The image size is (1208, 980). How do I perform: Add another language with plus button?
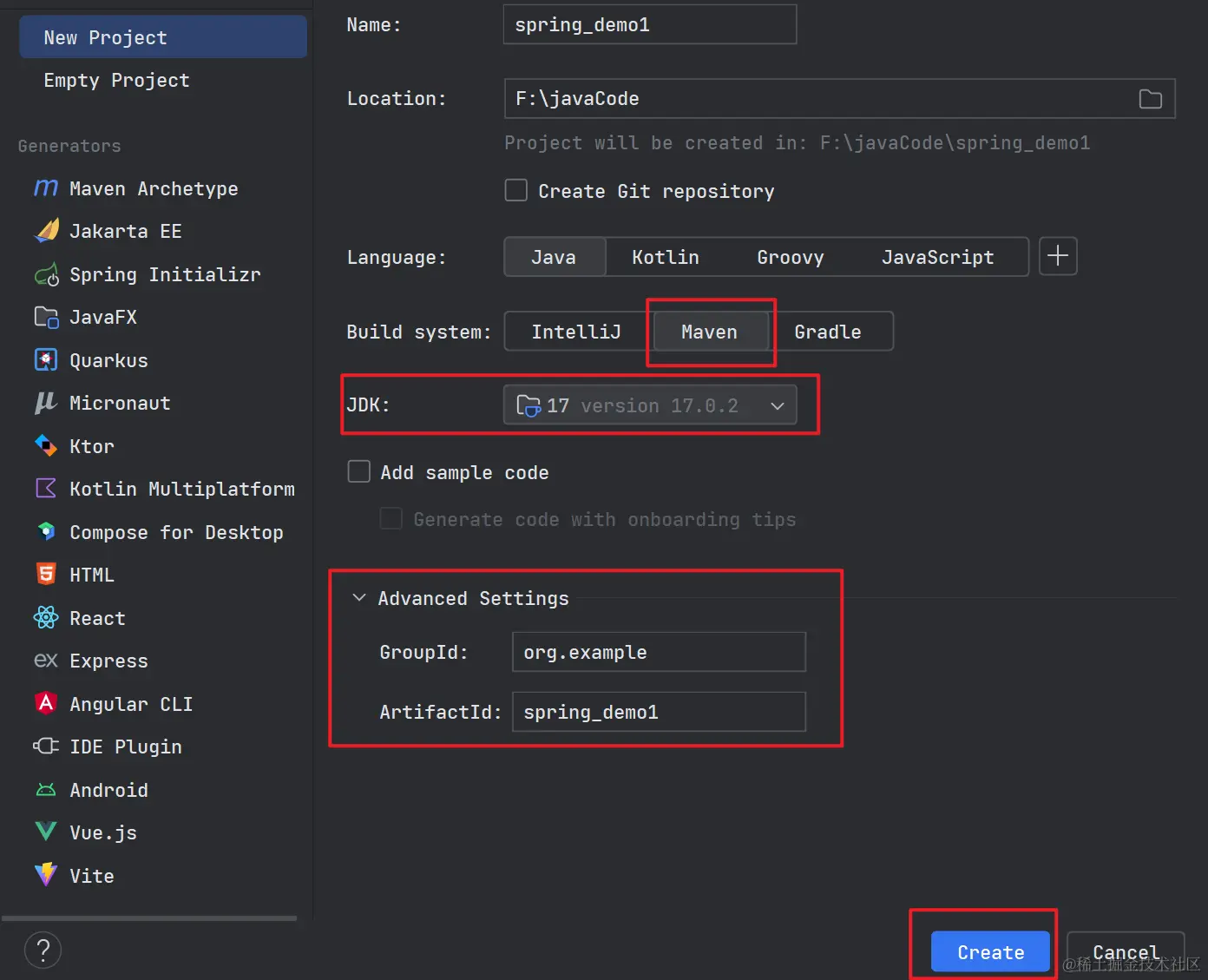click(1058, 256)
